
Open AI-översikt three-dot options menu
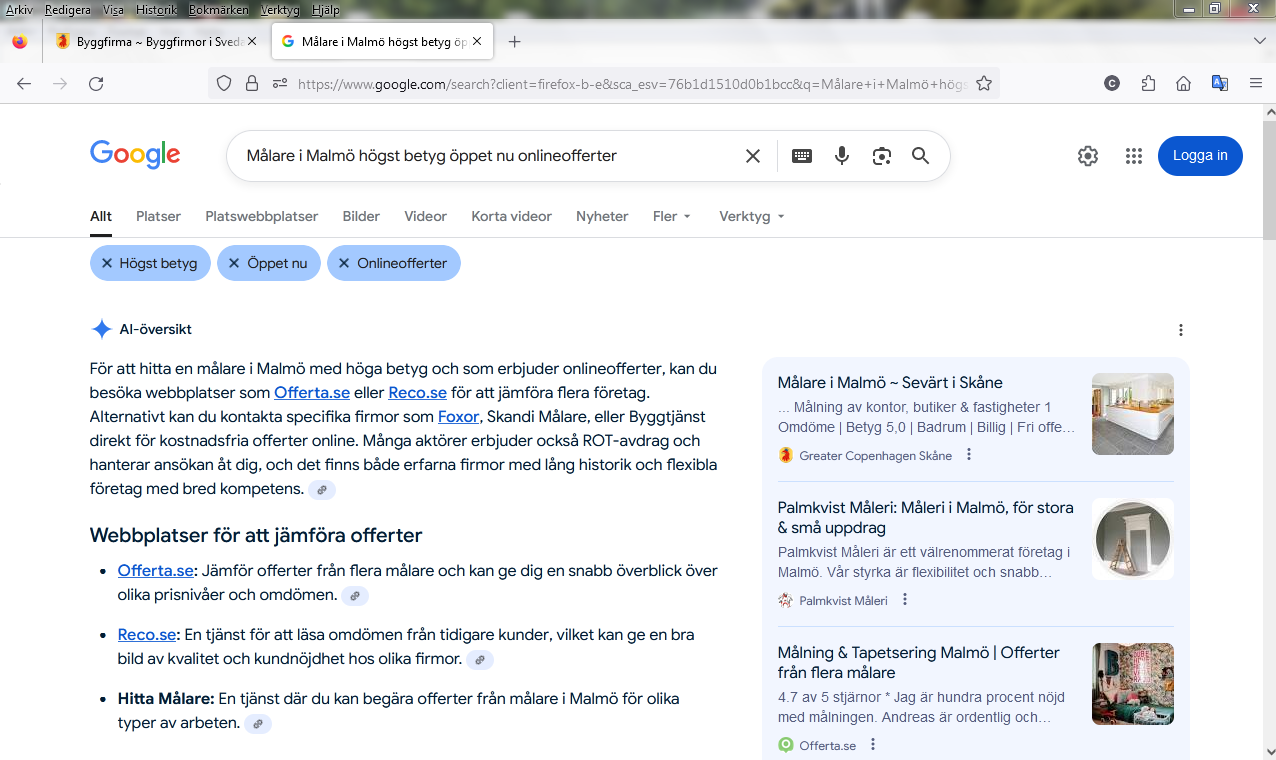[1181, 330]
